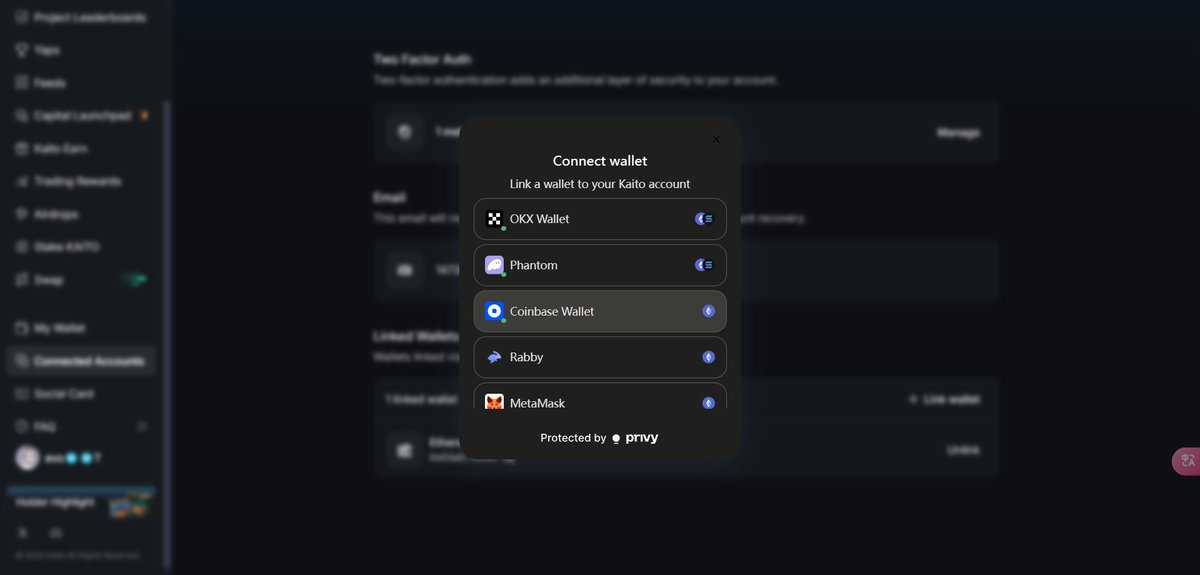
Task: Open Social Card in the sidebar
Action: tap(54, 394)
